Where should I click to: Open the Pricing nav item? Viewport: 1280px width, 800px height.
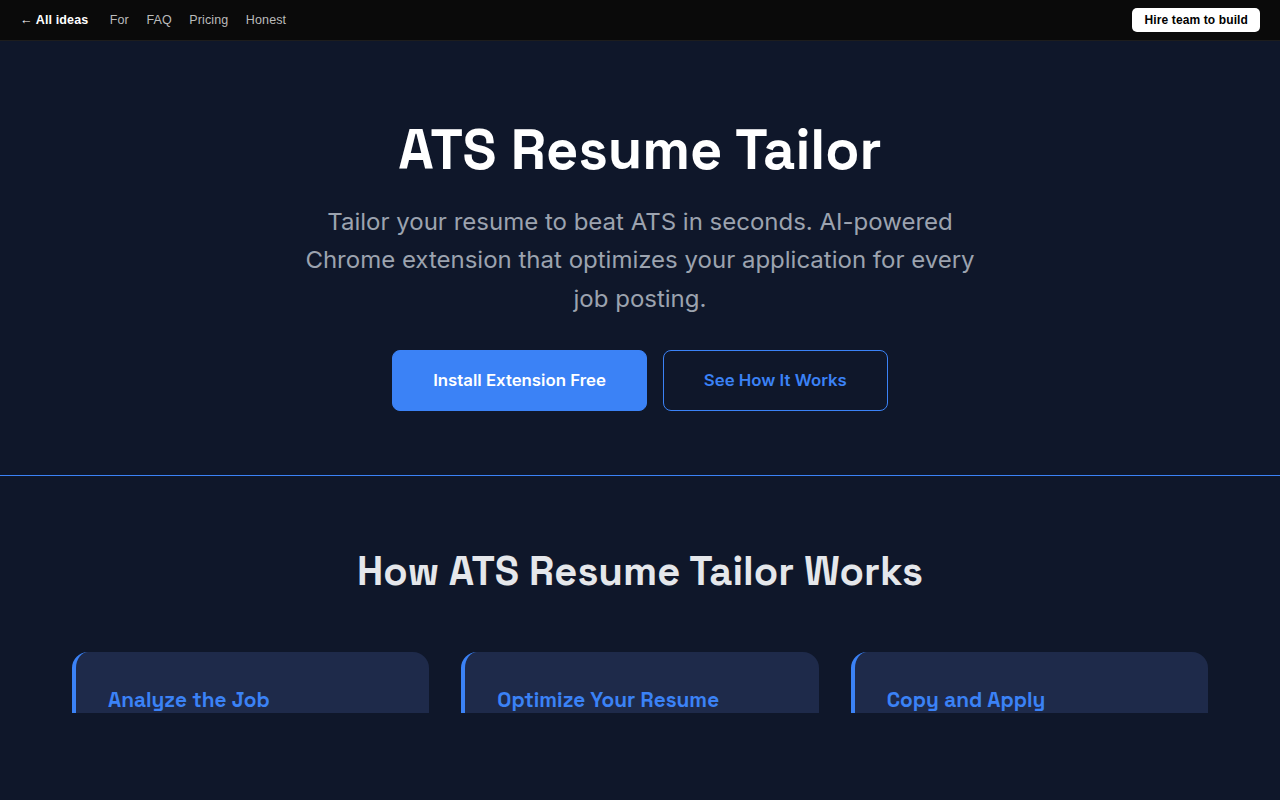pos(208,20)
